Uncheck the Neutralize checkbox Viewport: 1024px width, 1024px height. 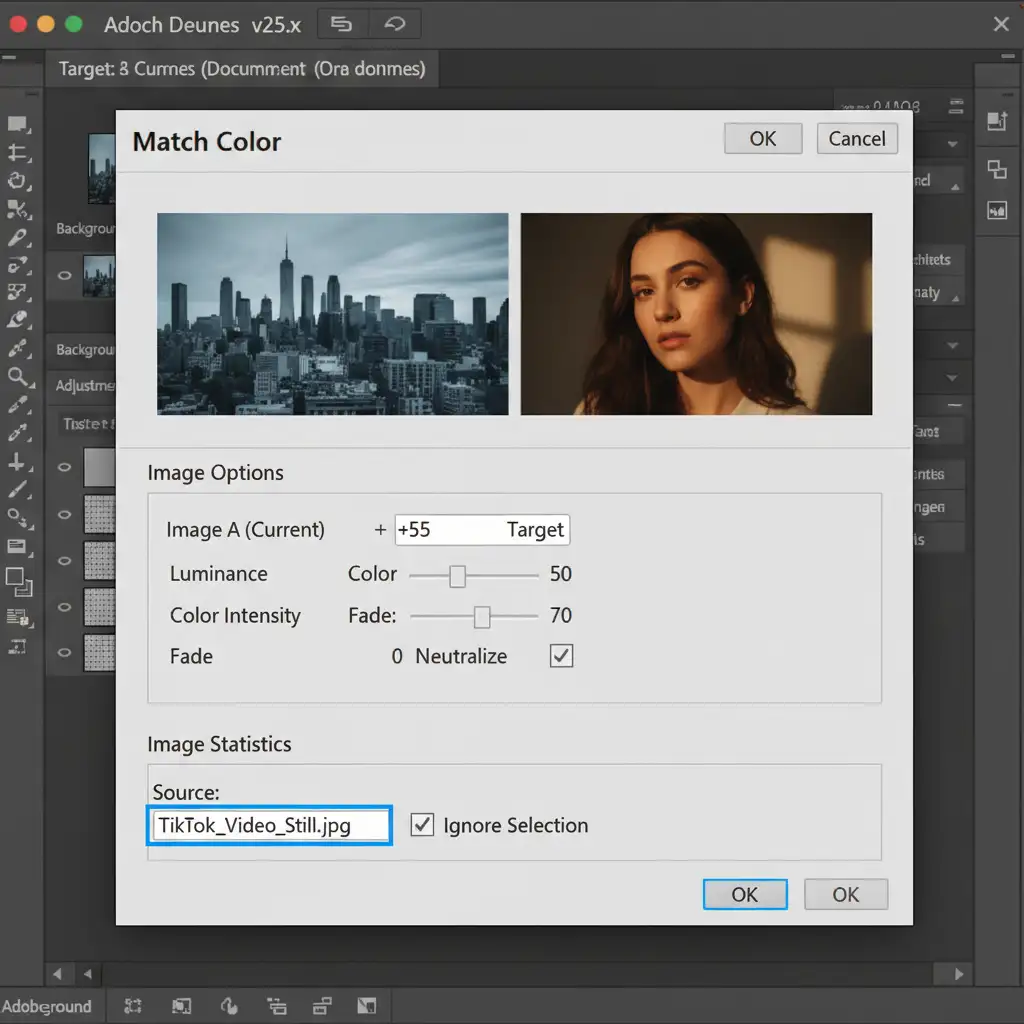[x=562, y=657]
